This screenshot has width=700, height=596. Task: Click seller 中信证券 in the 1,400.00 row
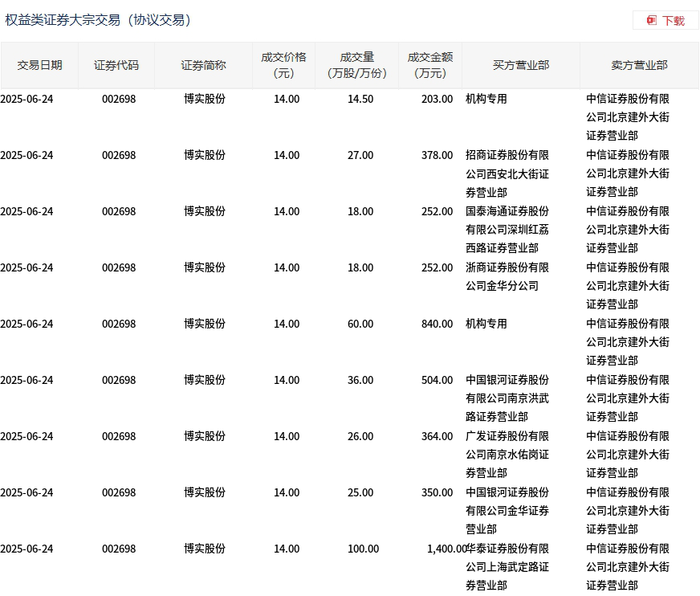628,567
